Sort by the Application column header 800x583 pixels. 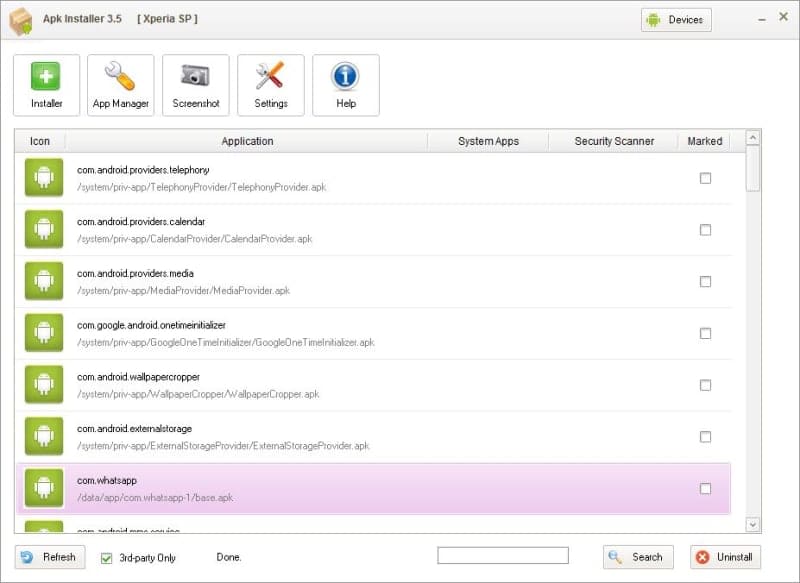[x=247, y=141]
